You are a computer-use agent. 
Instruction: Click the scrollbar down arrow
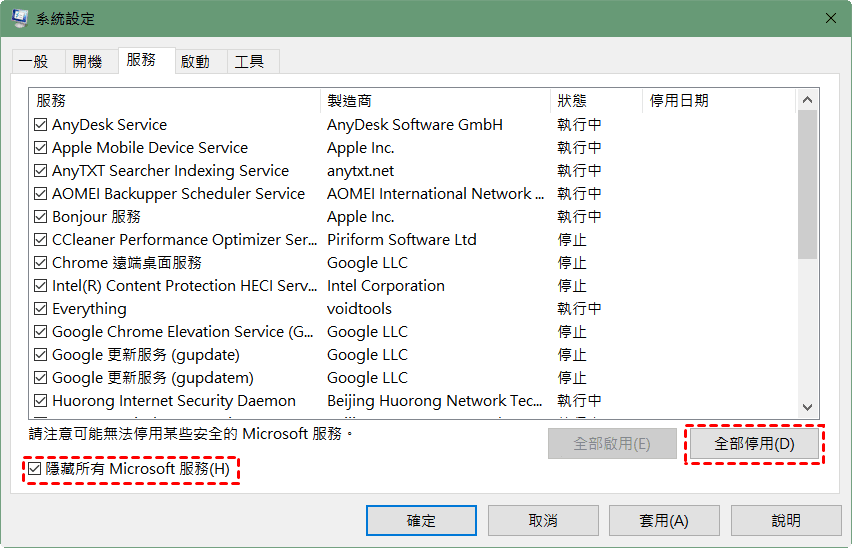(x=807, y=407)
